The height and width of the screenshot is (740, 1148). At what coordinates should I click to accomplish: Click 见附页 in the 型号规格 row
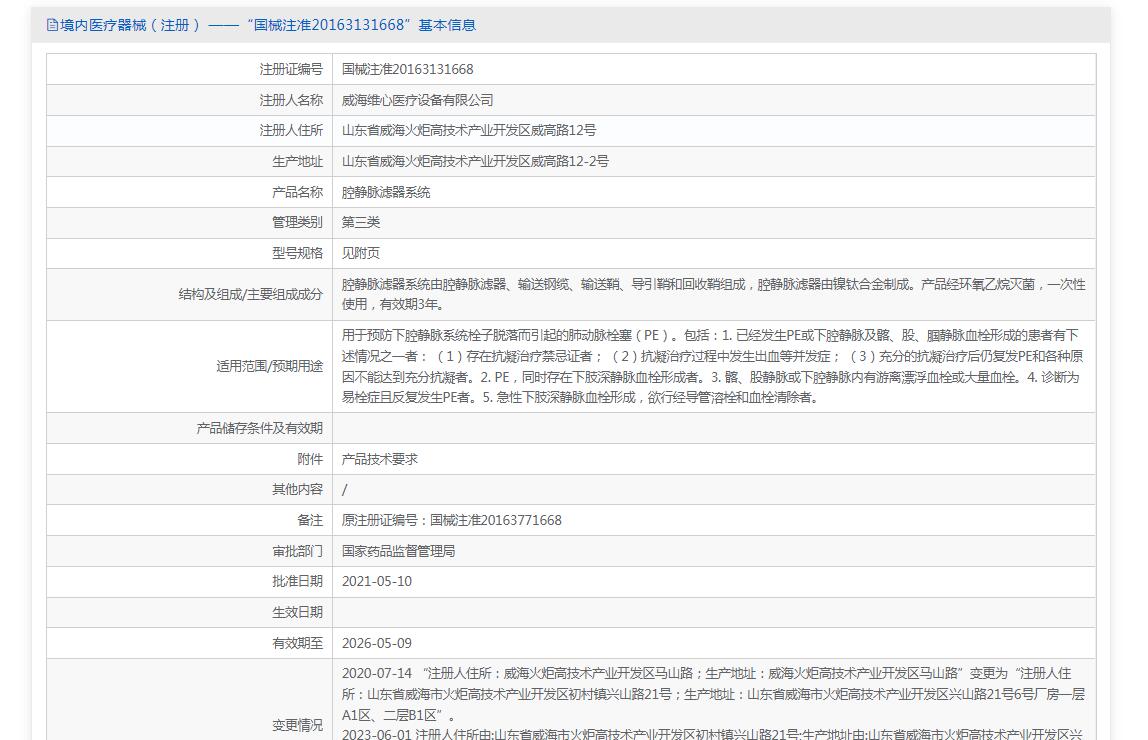point(361,253)
